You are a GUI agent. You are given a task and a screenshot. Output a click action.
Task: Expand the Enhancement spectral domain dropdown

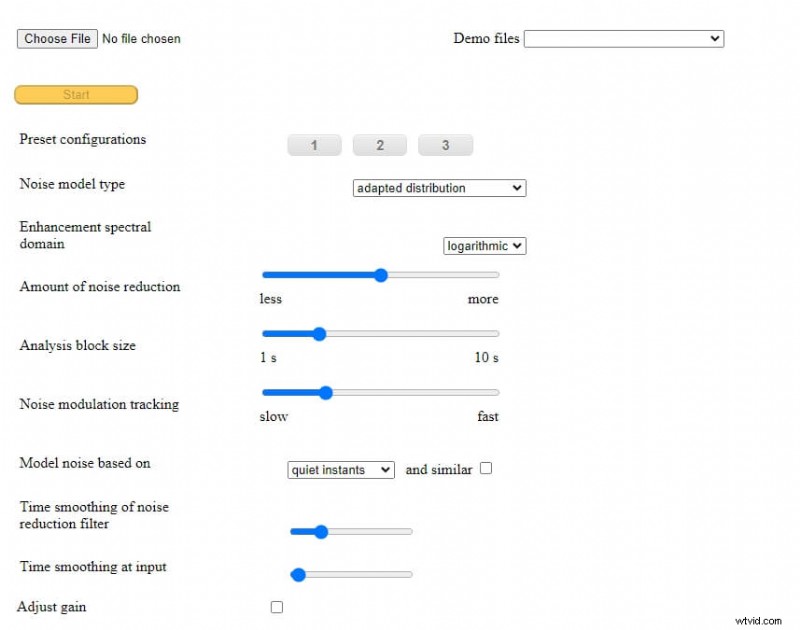(484, 246)
